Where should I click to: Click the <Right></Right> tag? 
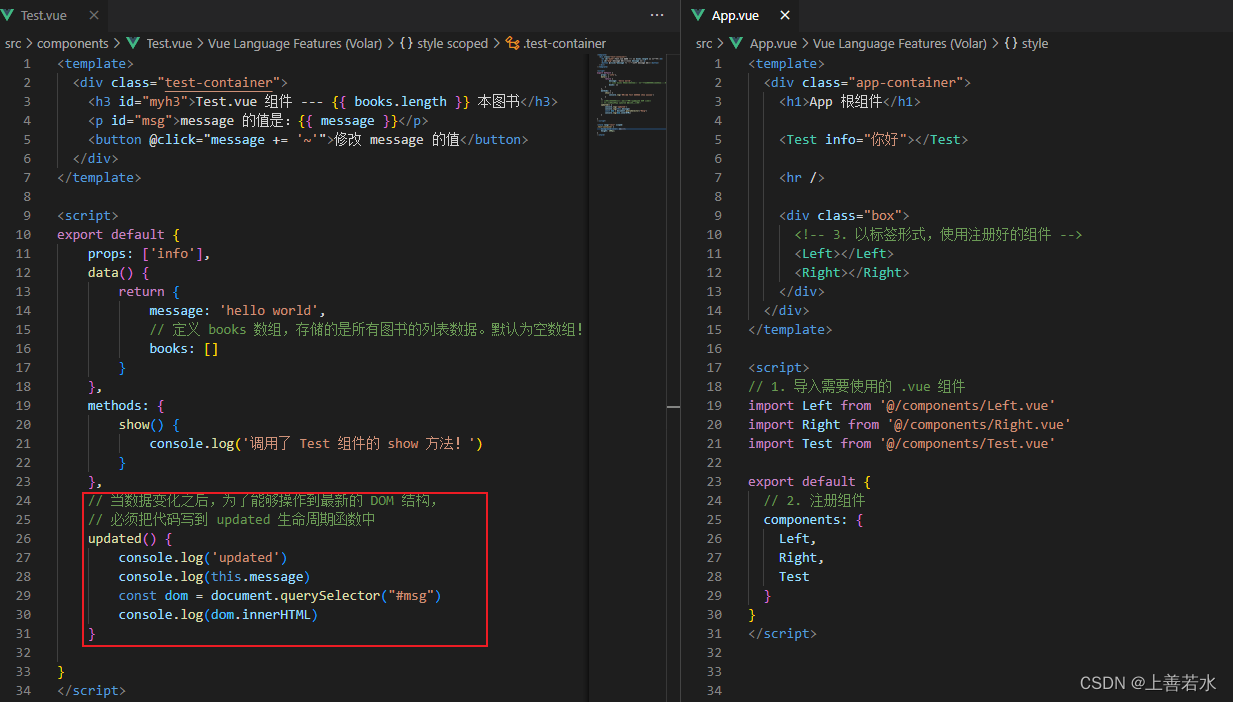(x=852, y=272)
